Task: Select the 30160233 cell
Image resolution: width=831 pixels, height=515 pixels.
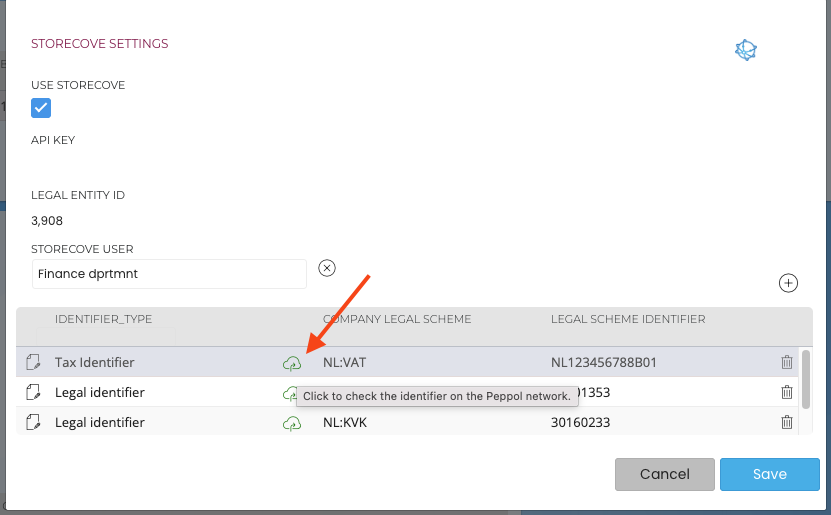Action: point(580,422)
